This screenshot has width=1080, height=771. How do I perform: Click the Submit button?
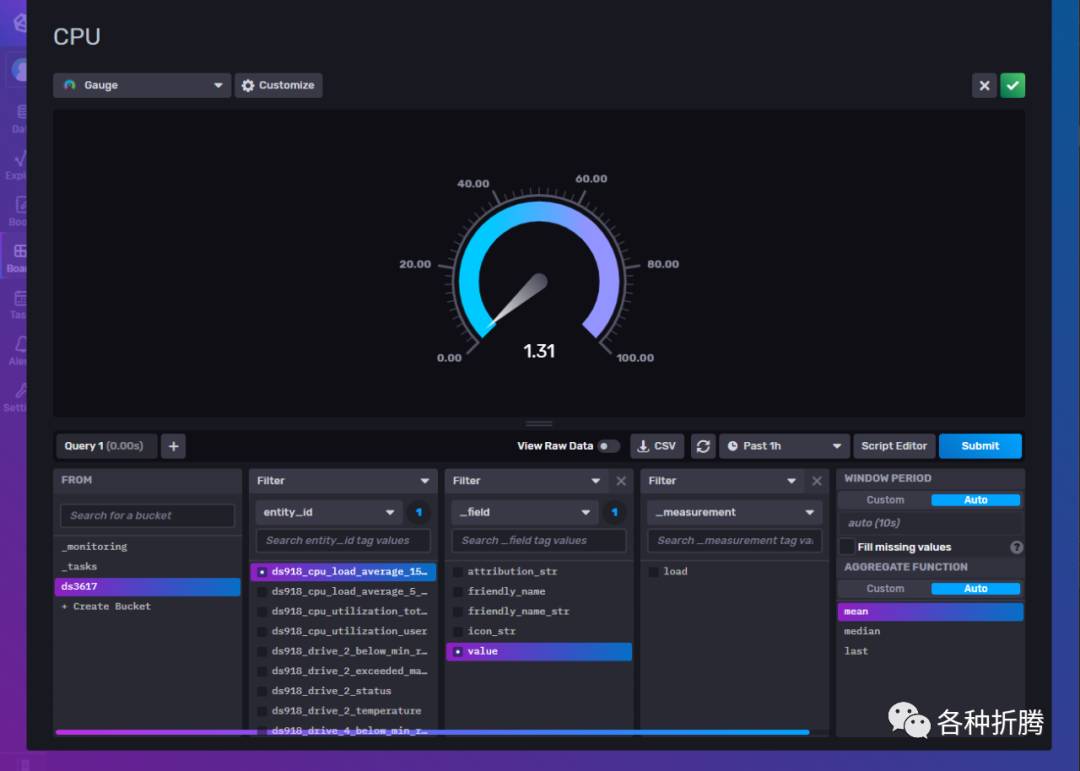[x=980, y=446]
